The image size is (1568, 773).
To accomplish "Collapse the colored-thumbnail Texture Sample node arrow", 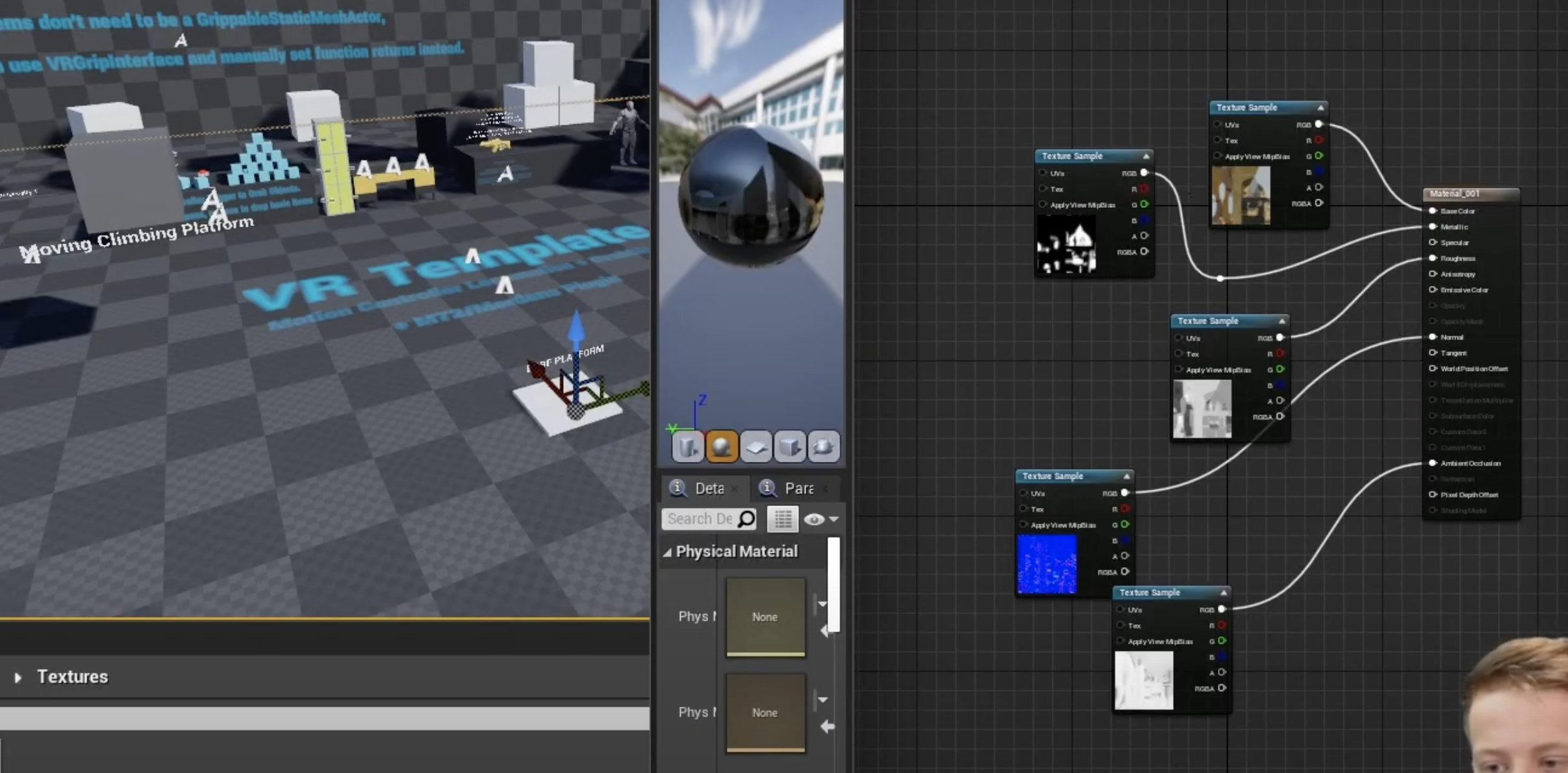I will click(x=1321, y=107).
